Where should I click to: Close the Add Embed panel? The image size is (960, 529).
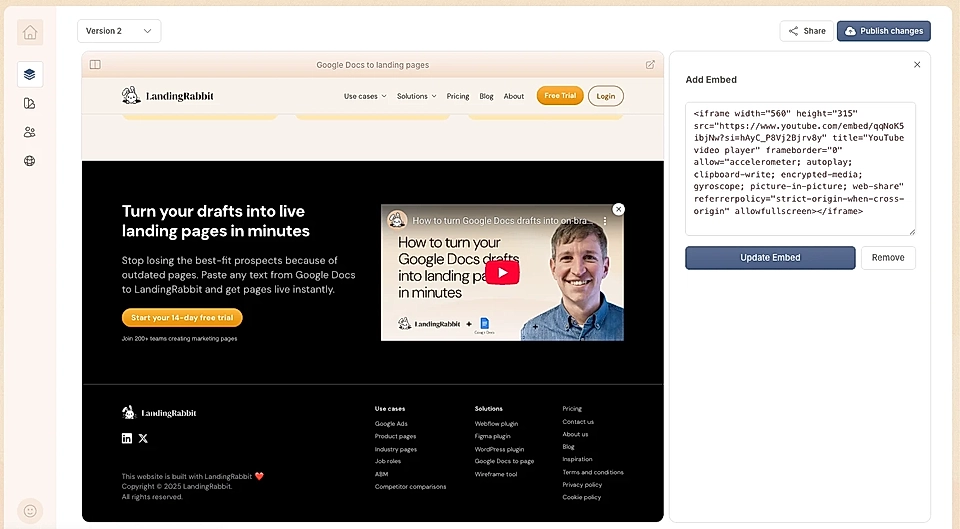coord(917,65)
